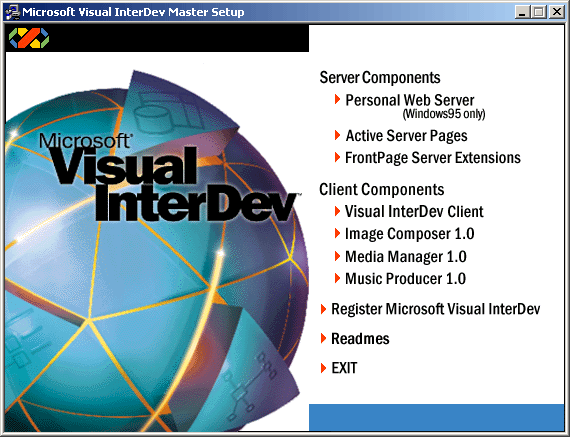This screenshot has width=570, height=437.
Task: Install Music Producer 1.0
Action: tap(405, 279)
